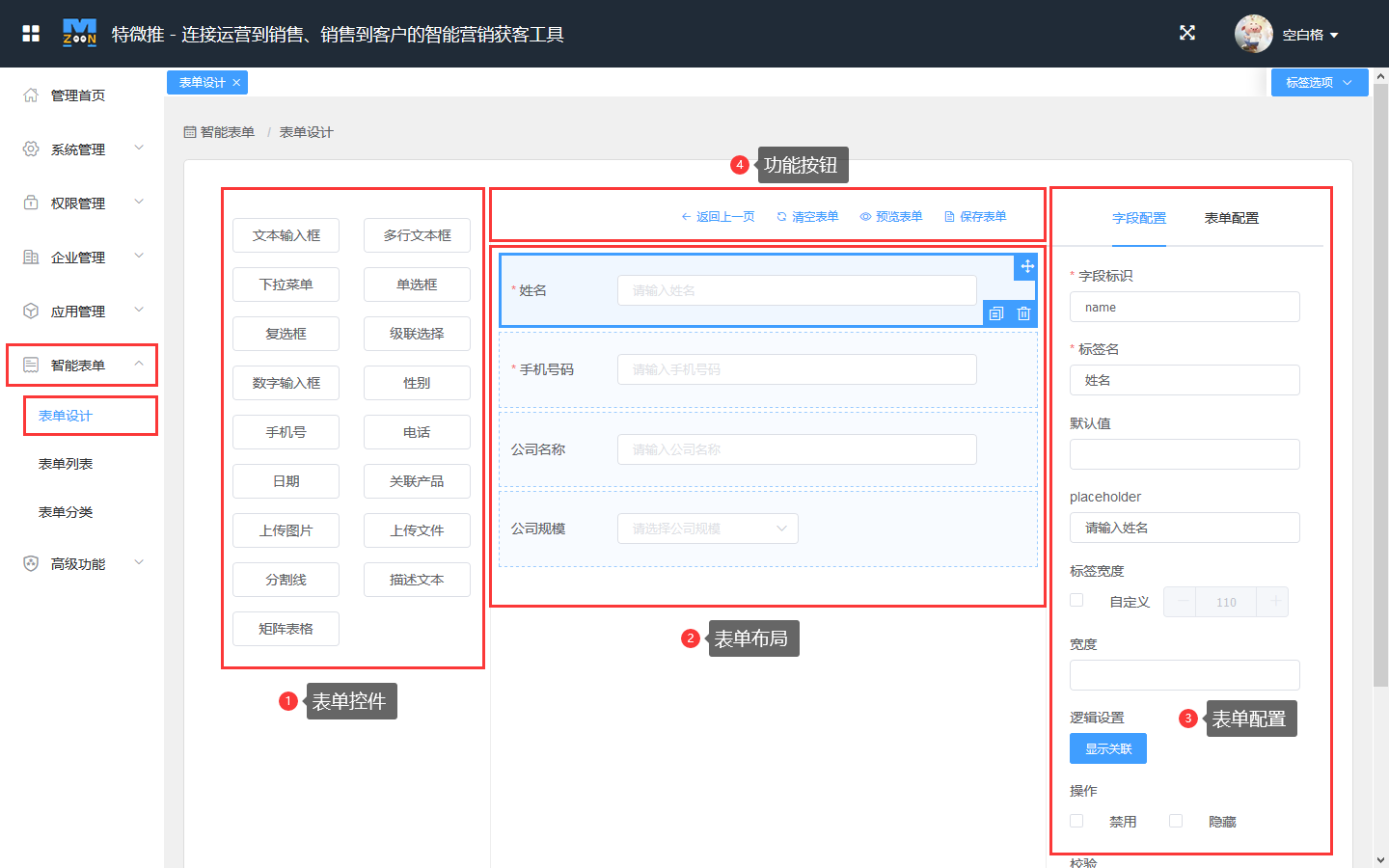Click the MZOON logo
The width and height of the screenshot is (1389, 868).
coord(79,33)
